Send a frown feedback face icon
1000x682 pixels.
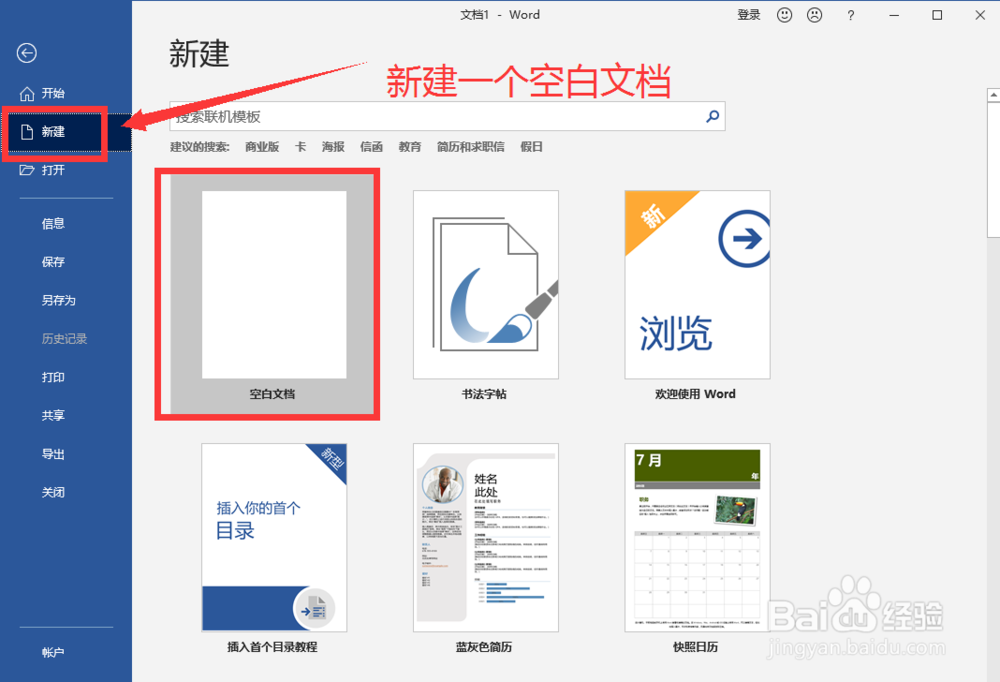814,15
